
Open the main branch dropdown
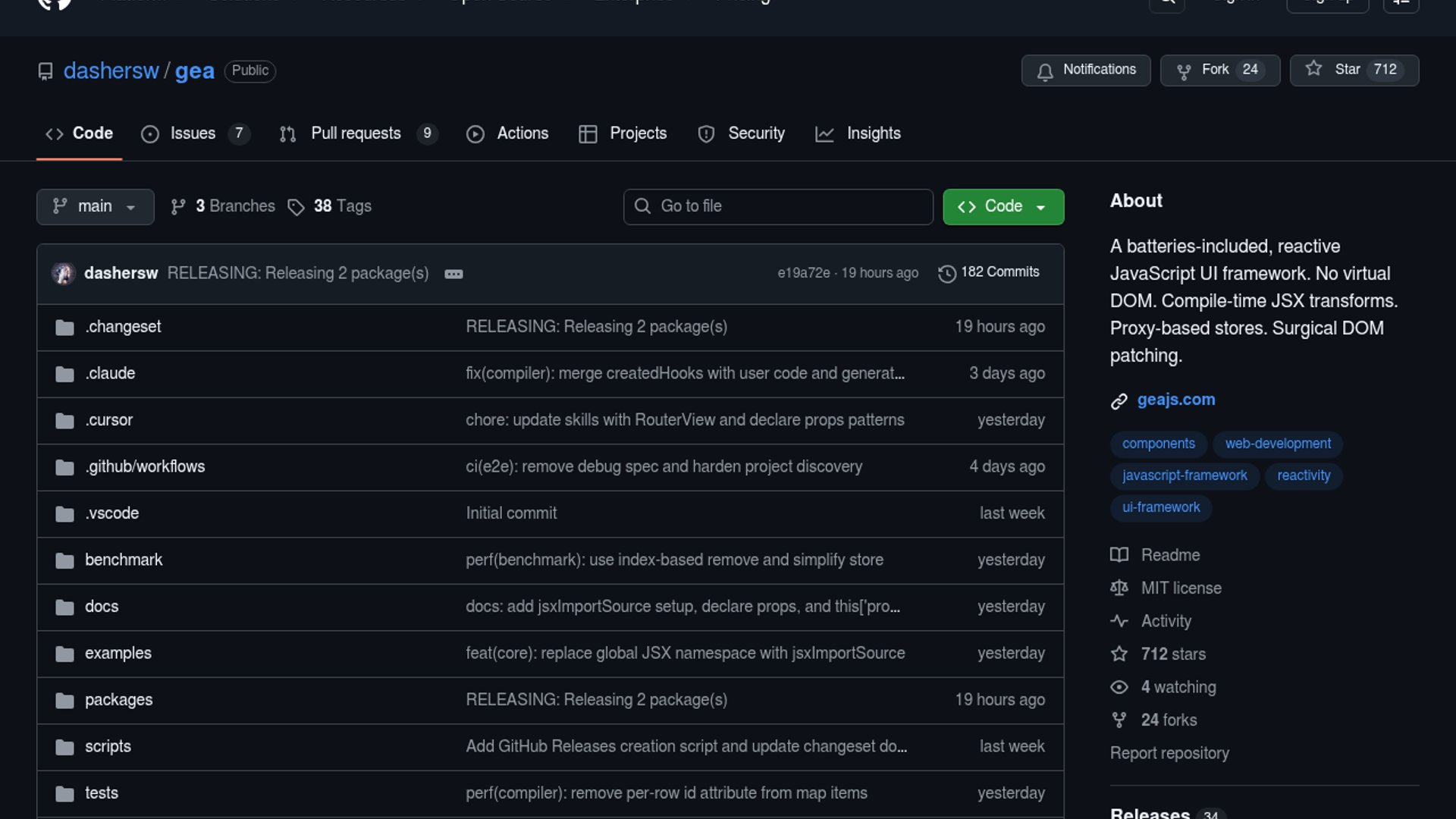point(95,206)
